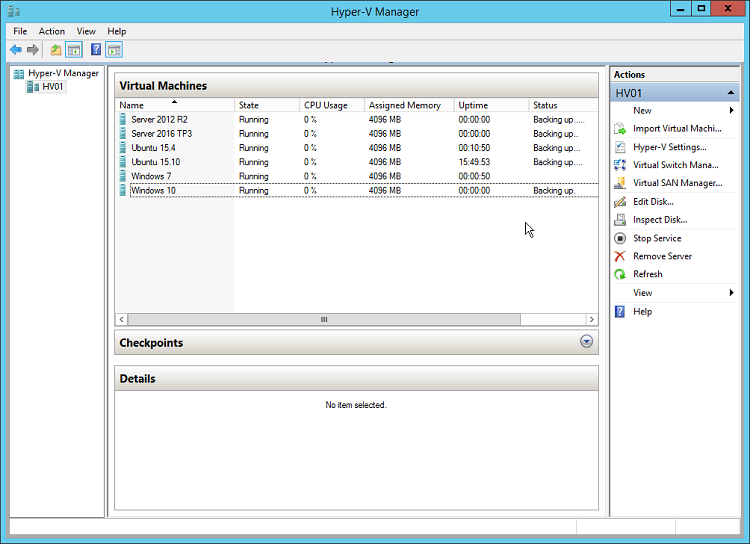
Task: Click the Server 2016 TP3 VM icon
Action: click(123, 133)
